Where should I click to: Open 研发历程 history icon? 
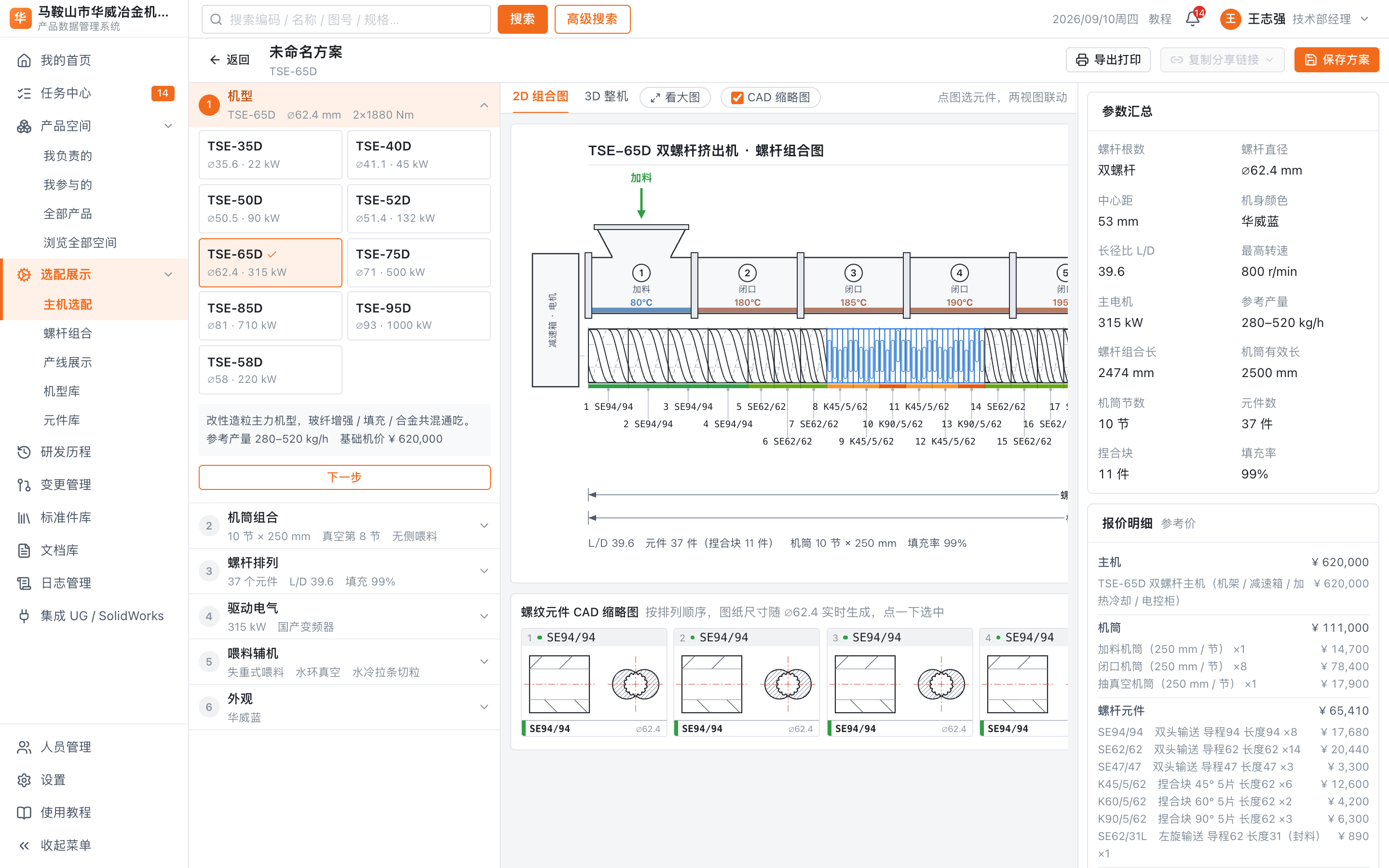pyautogui.click(x=24, y=452)
